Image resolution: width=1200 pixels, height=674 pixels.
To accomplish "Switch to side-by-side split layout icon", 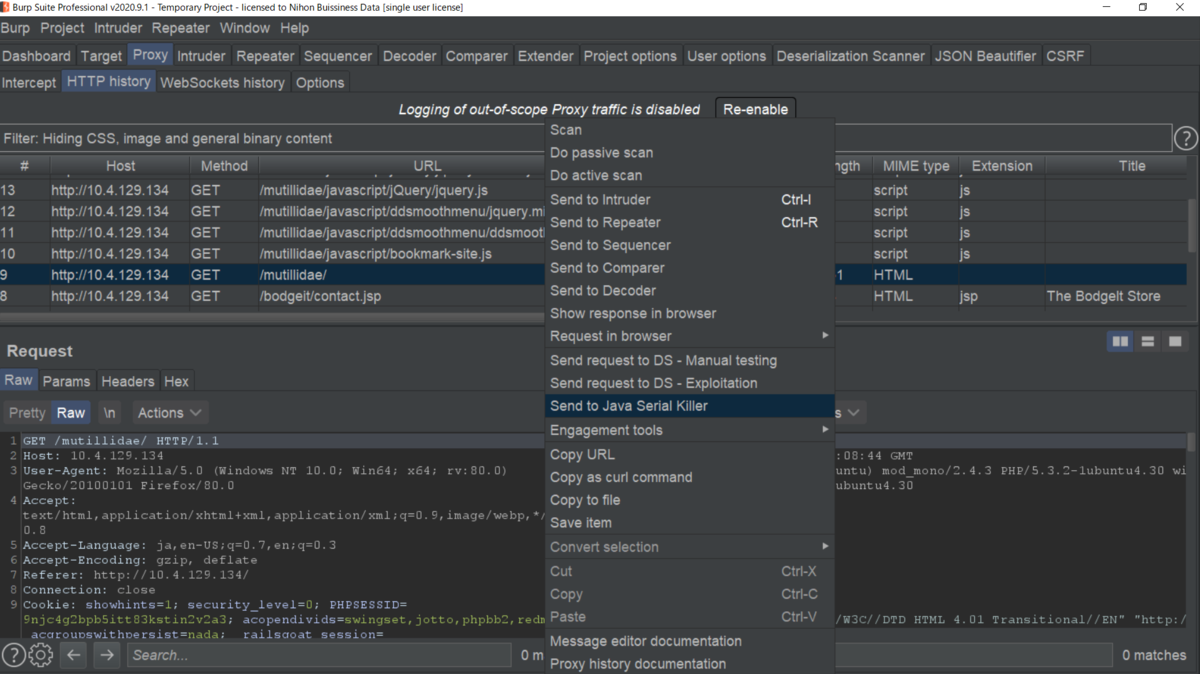I will pyautogui.click(x=1120, y=342).
